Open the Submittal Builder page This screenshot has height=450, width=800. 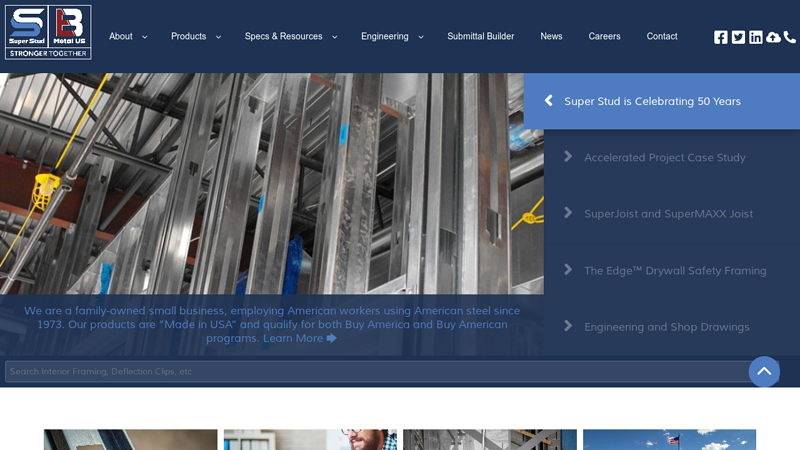[480, 37]
